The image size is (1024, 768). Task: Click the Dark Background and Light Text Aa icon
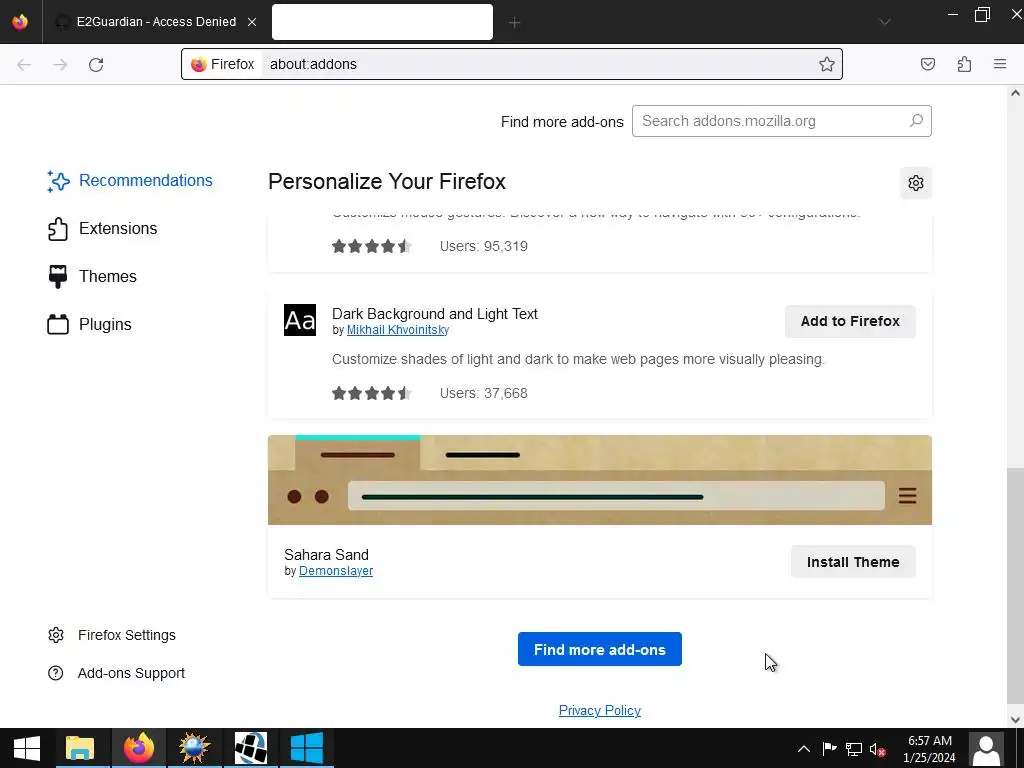point(300,320)
